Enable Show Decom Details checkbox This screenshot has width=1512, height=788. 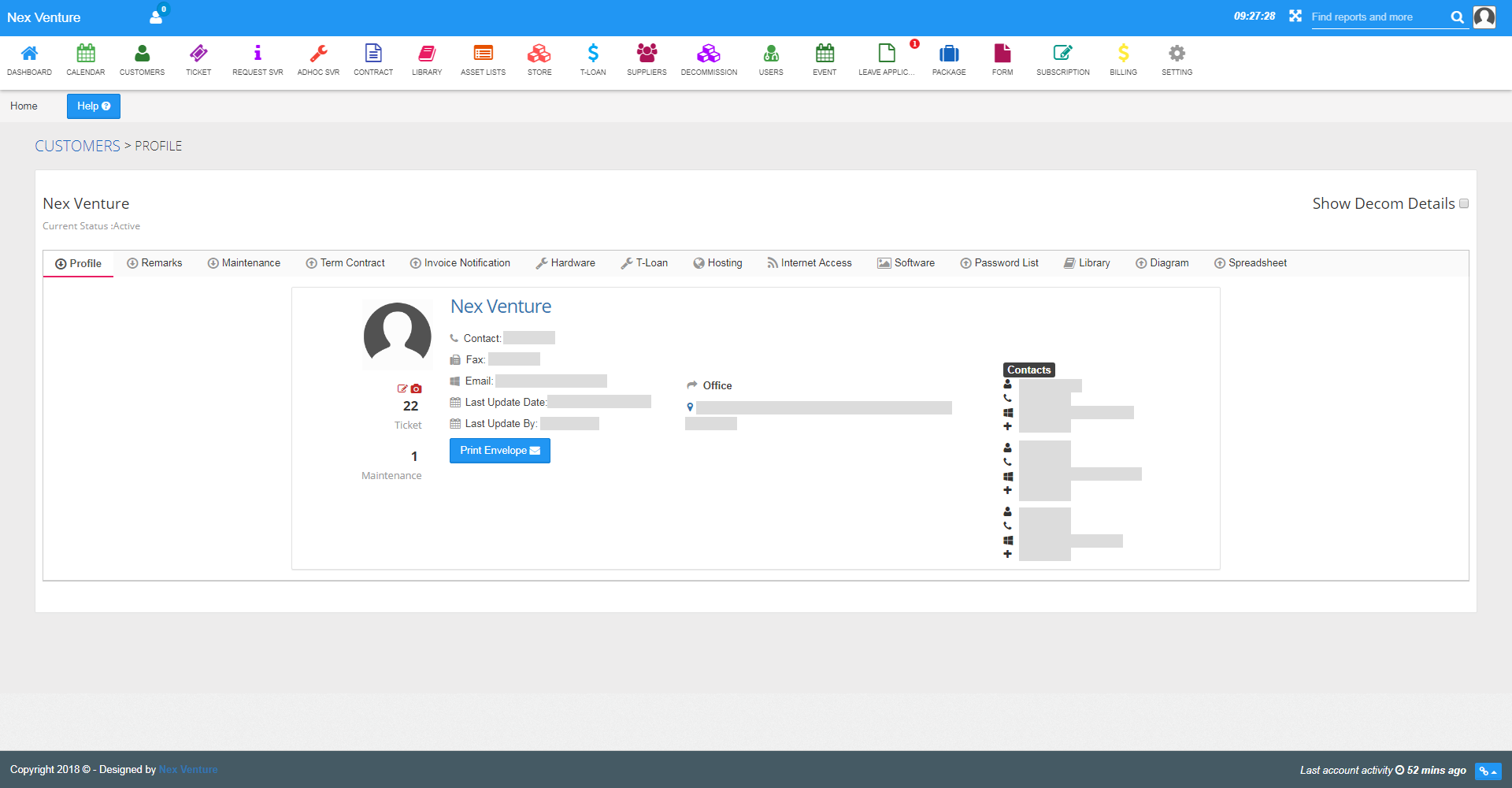pyautogui.click(x=1464, y=203)
